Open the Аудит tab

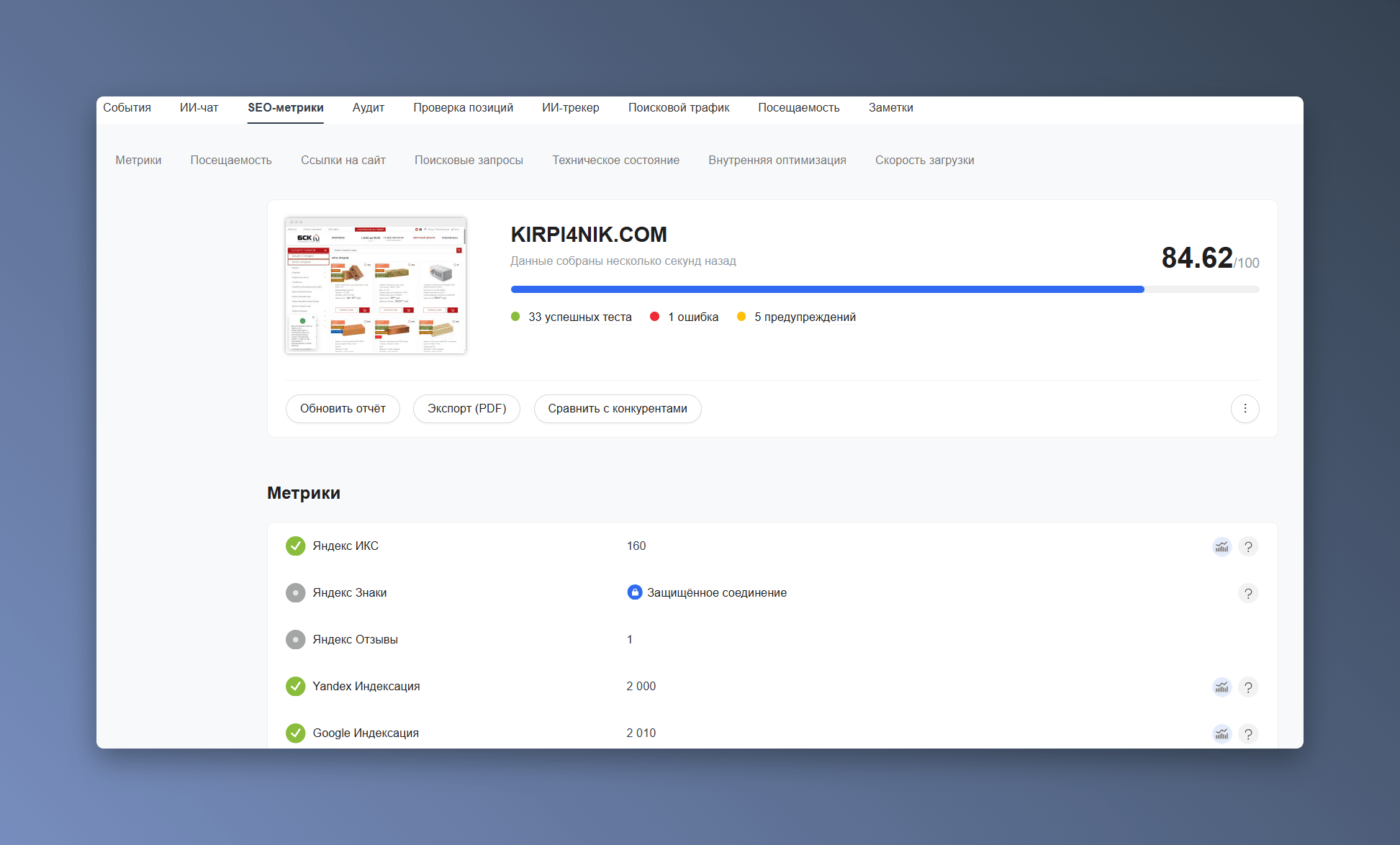369,108
